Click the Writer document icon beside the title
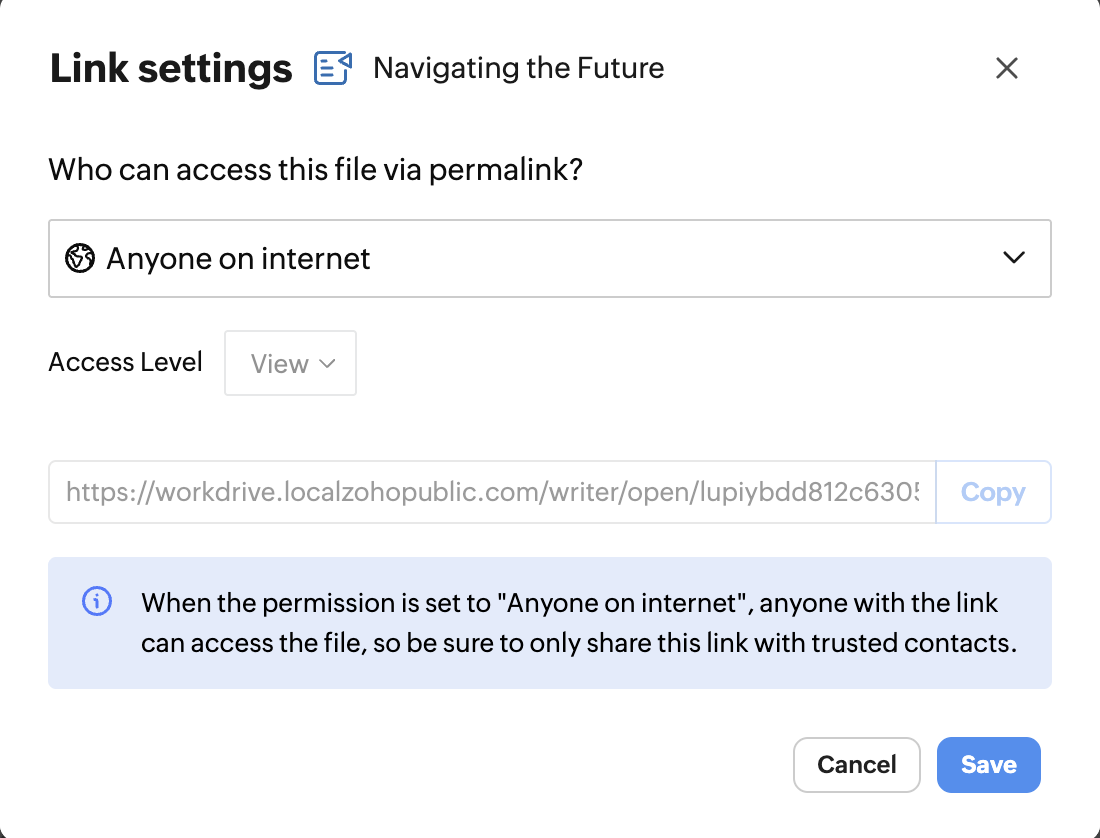1100x838 pixels. point(333,68)
